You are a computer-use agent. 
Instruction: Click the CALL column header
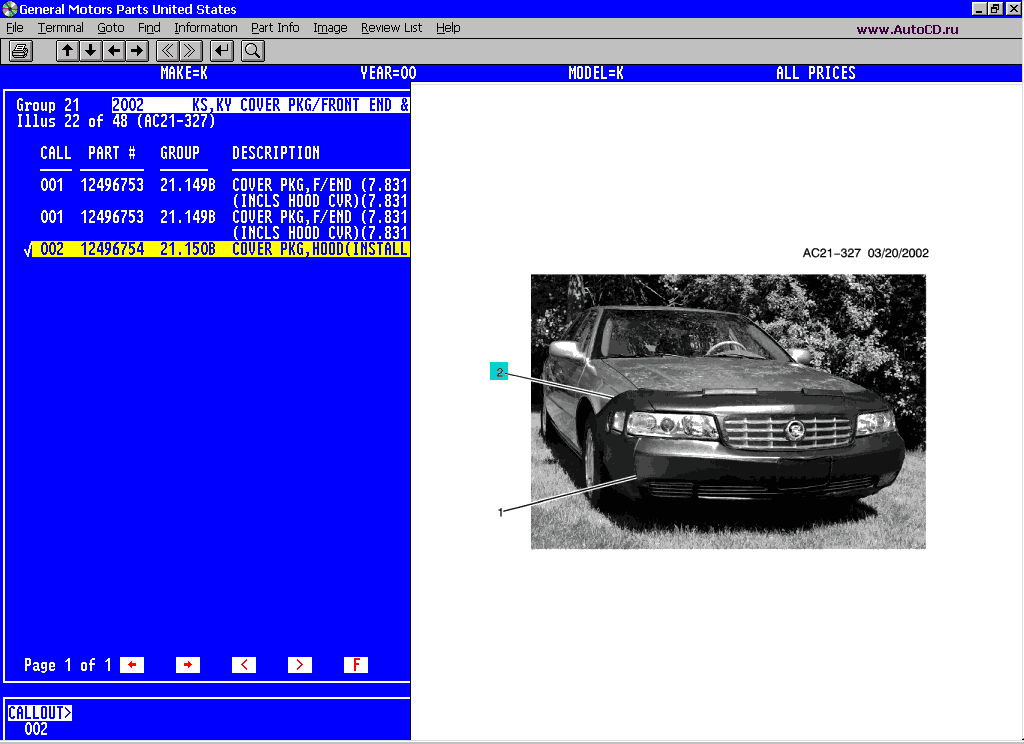[x=56, y=153]
